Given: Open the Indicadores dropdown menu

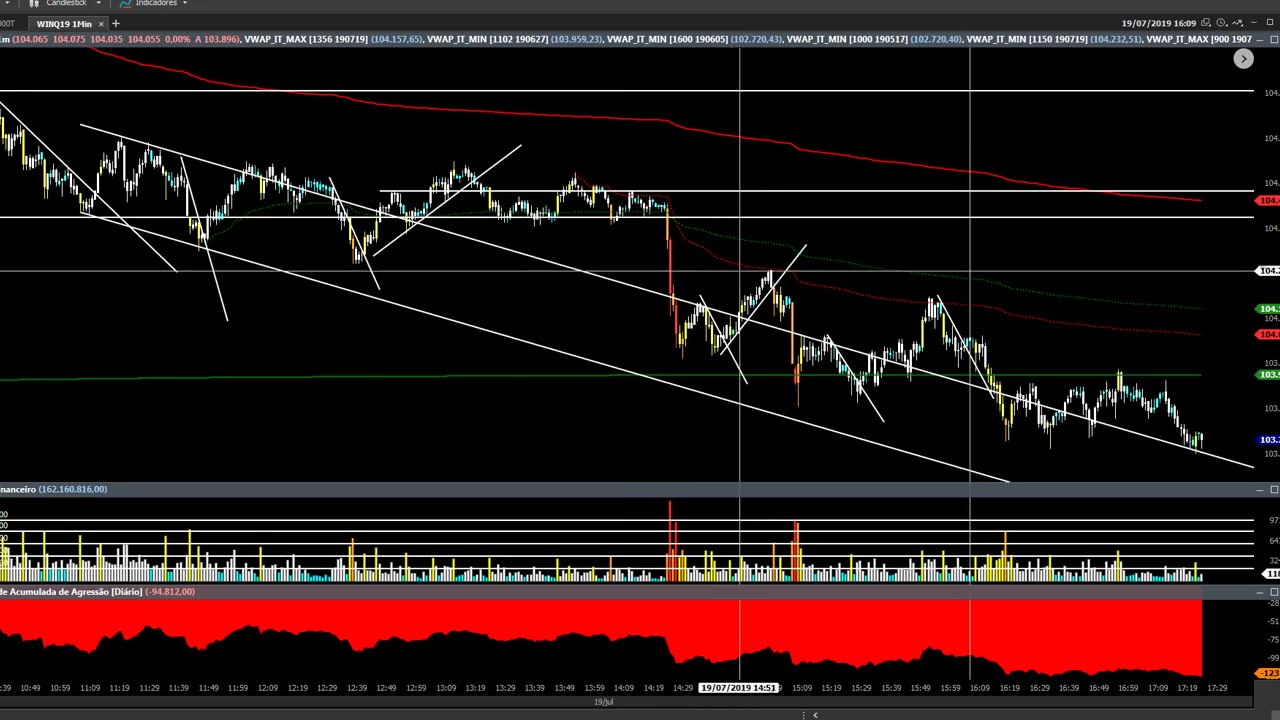Looking at the screenshot, I should (x=184, y=3).
